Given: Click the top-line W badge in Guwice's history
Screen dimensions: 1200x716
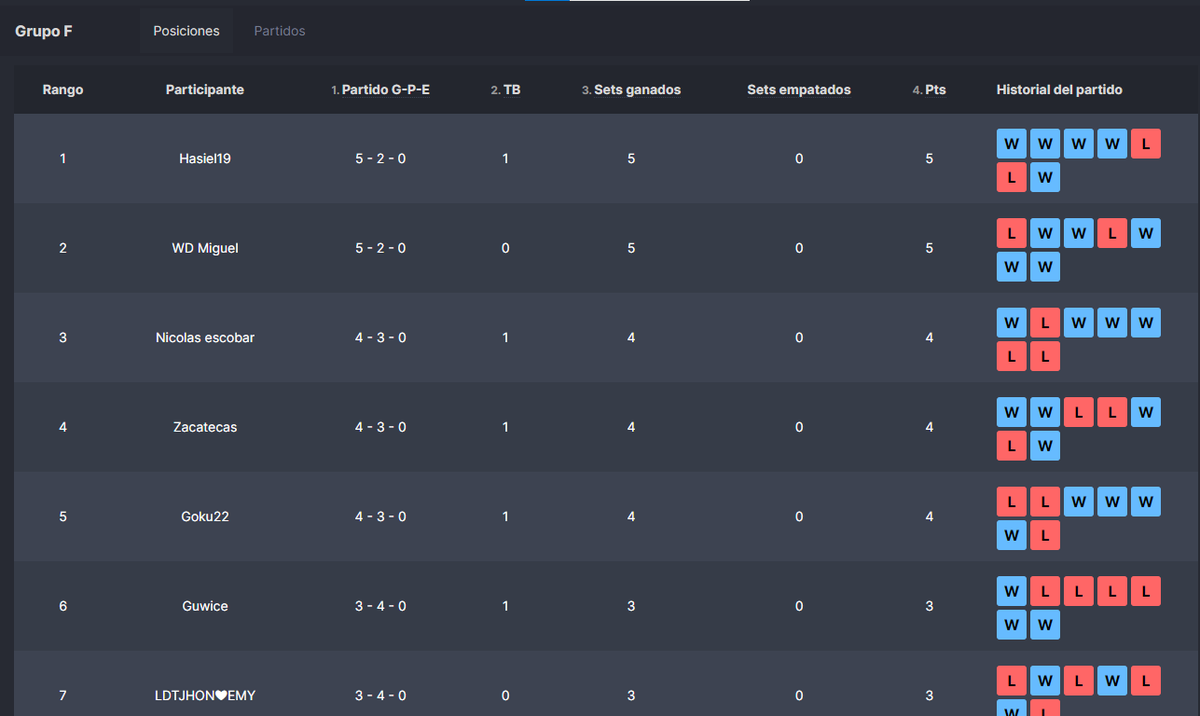Looking at the screenshot, I should [1011, 591].
